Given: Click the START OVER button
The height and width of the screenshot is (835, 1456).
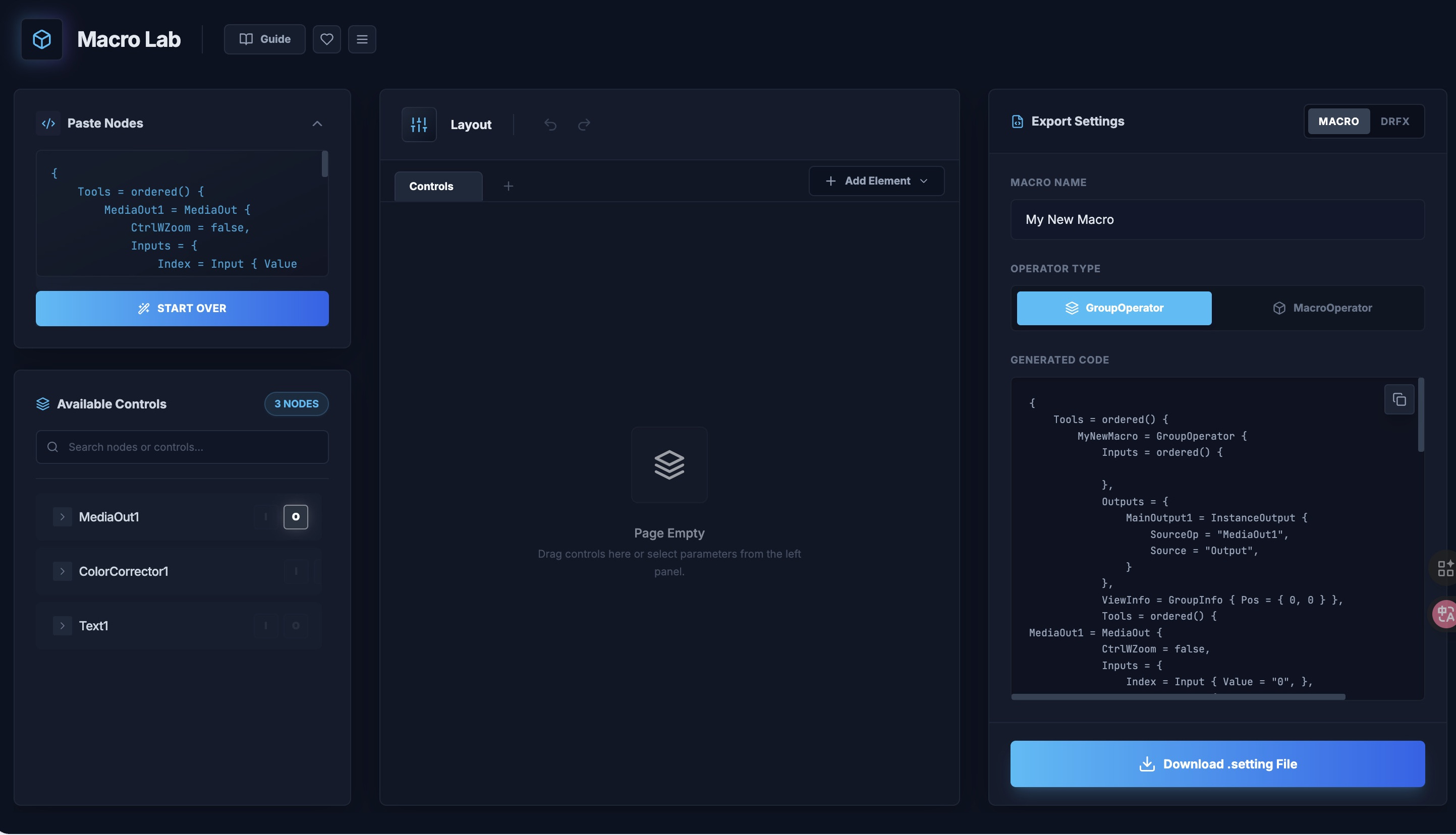Looking at the screenshot, I should pyautogui.click(x=182, y=309).
